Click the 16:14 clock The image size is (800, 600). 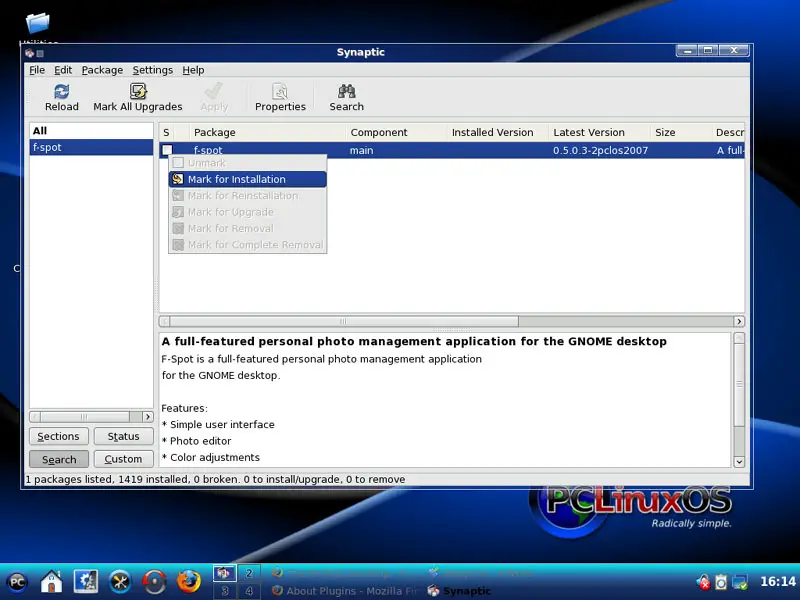pyautogui.click(x=778, y=582)
